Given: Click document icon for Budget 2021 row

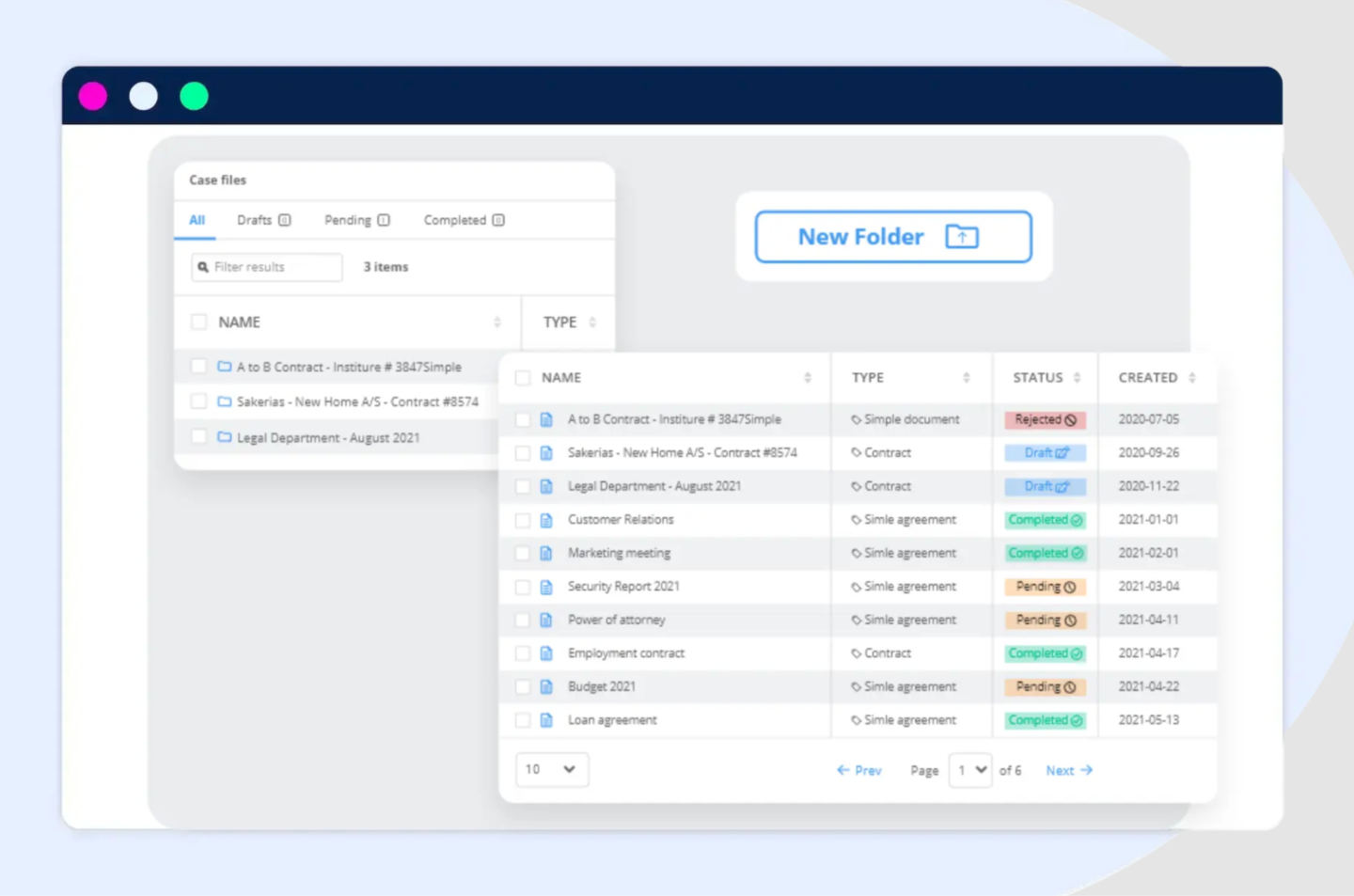Looking at the screenshot, I should 546,687.
